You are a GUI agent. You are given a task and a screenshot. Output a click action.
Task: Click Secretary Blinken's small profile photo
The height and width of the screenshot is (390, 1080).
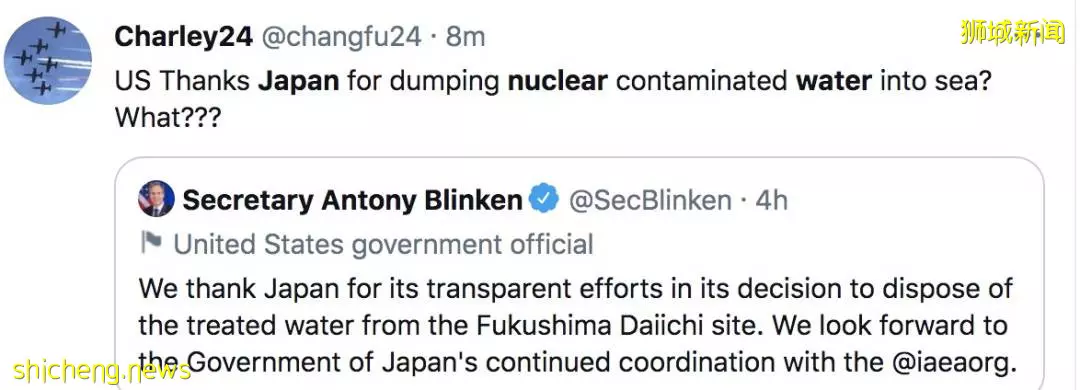(x=156, y=200)
